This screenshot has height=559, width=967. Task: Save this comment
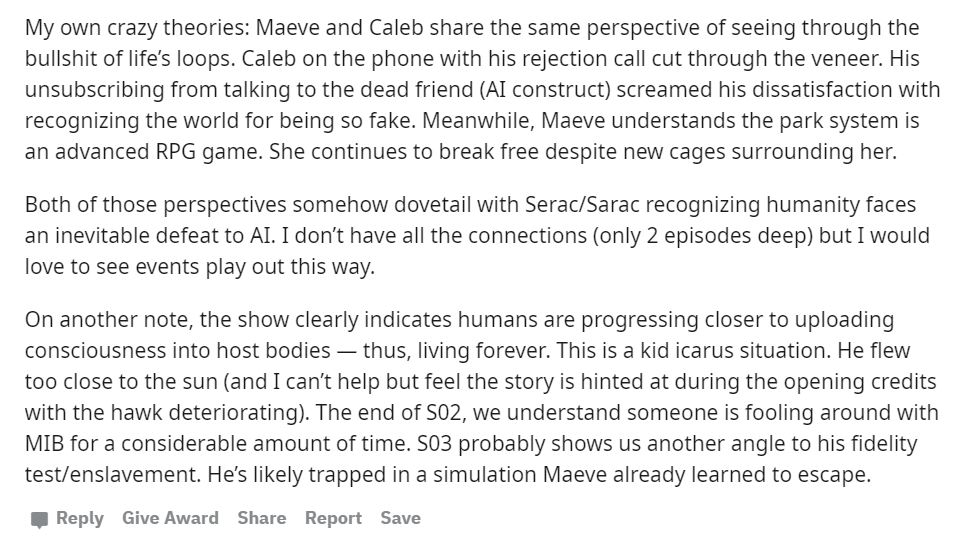coord(400,518)
